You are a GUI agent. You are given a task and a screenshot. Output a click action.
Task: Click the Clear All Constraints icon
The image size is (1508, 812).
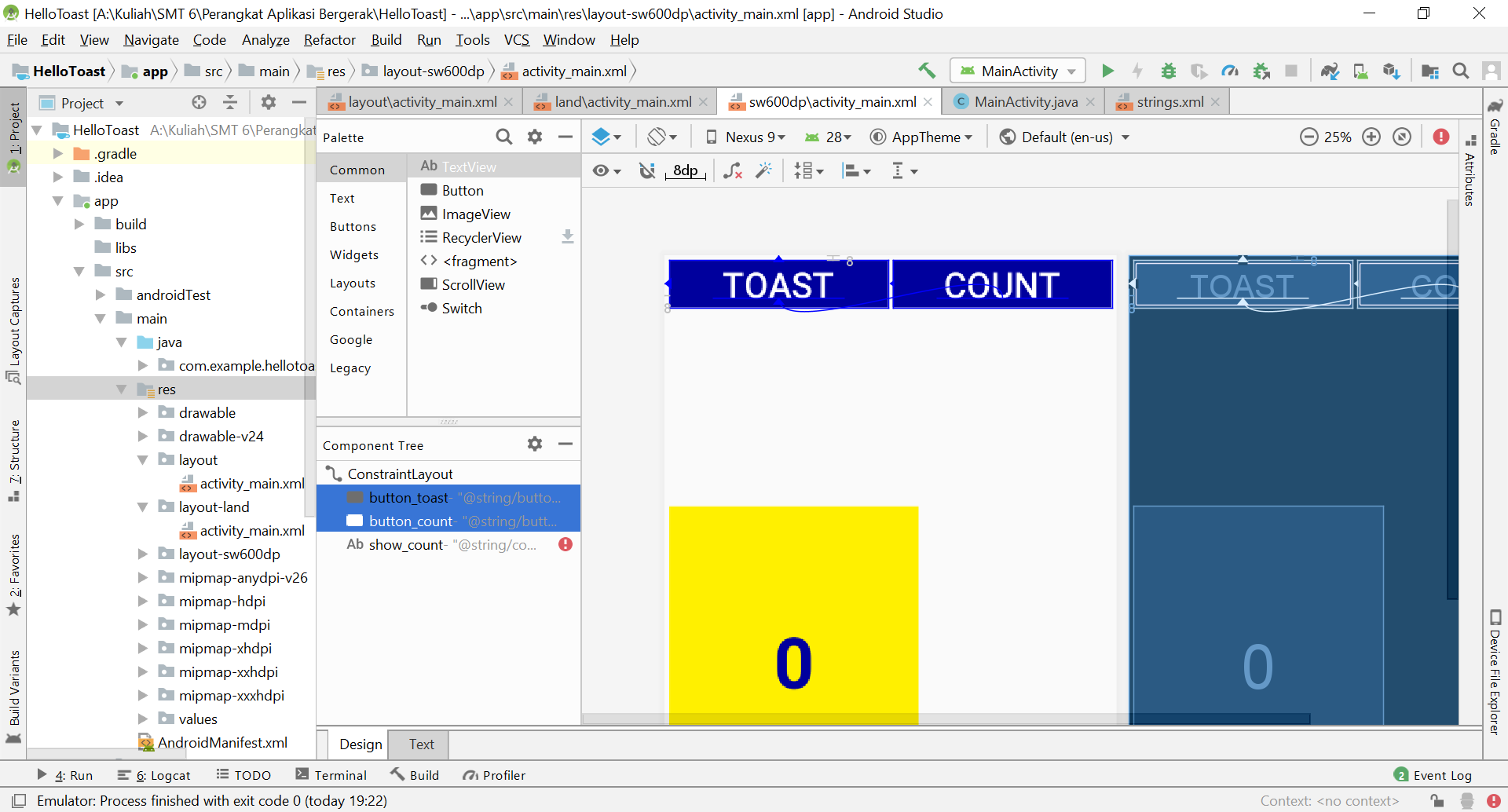tap(733, 170)
